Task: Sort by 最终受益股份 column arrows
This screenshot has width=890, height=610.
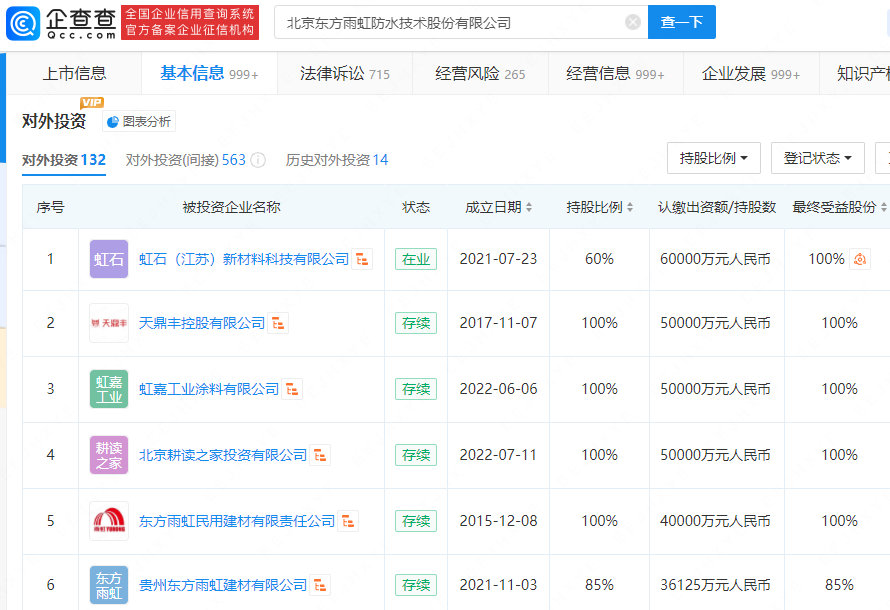Action: (x=884, y=207)
